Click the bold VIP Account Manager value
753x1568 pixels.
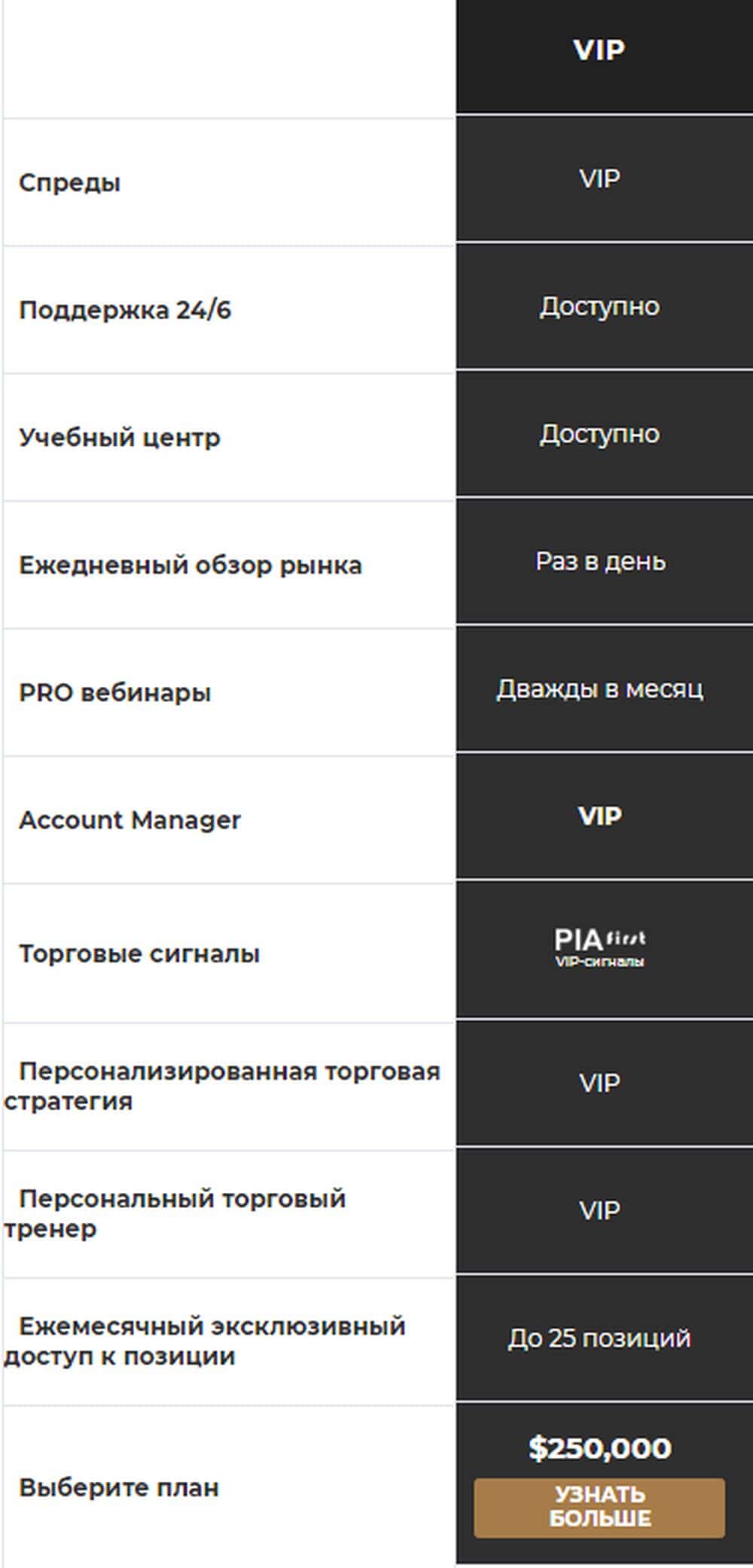(x=599, y=816)
